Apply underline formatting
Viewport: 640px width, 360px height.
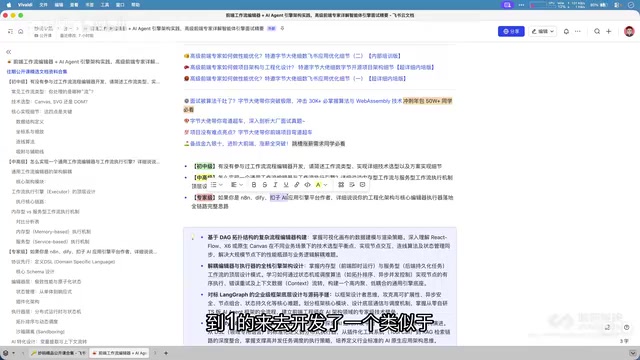[286, 185]
